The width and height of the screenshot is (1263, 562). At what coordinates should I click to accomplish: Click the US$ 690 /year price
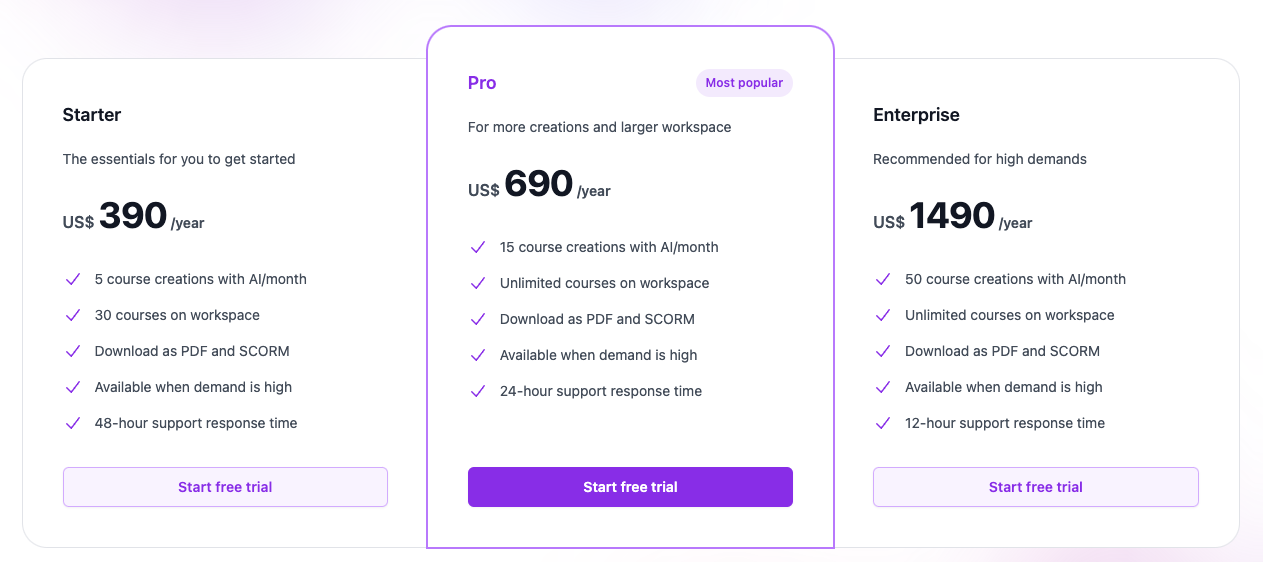coord(539,185)
